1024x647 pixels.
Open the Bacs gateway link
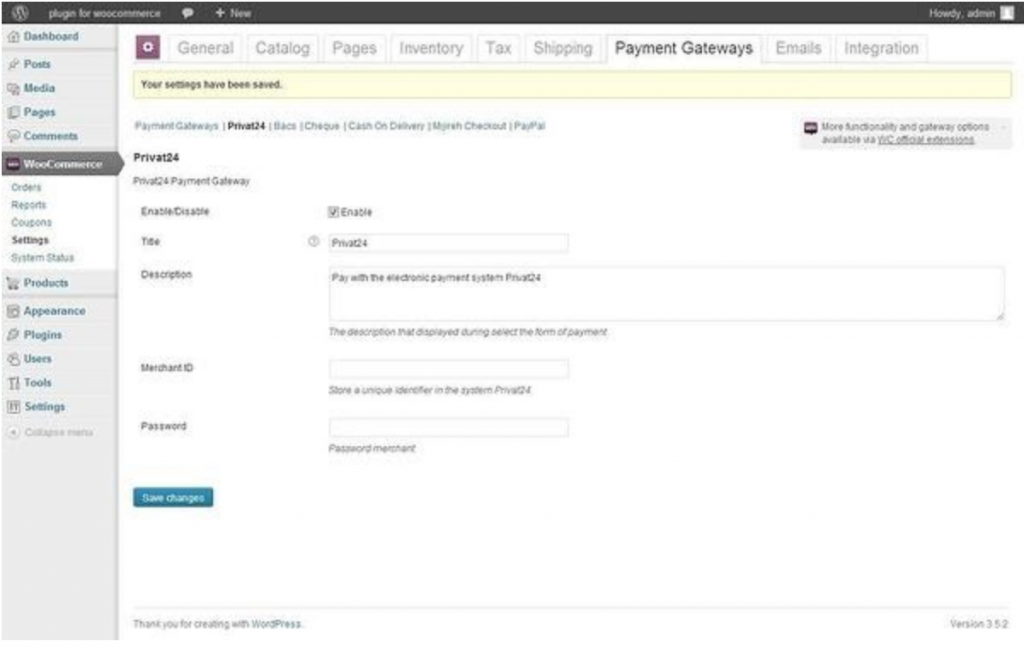tap(285, 126)
